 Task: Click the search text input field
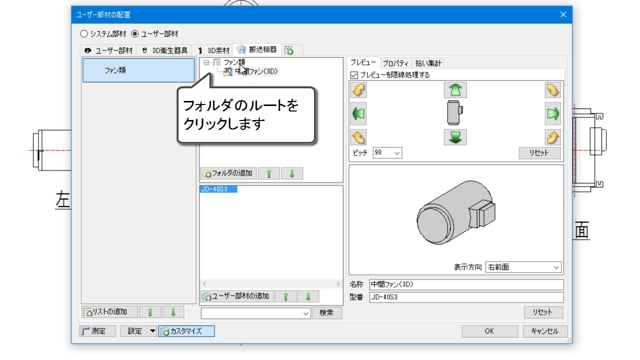click(252, 313)
